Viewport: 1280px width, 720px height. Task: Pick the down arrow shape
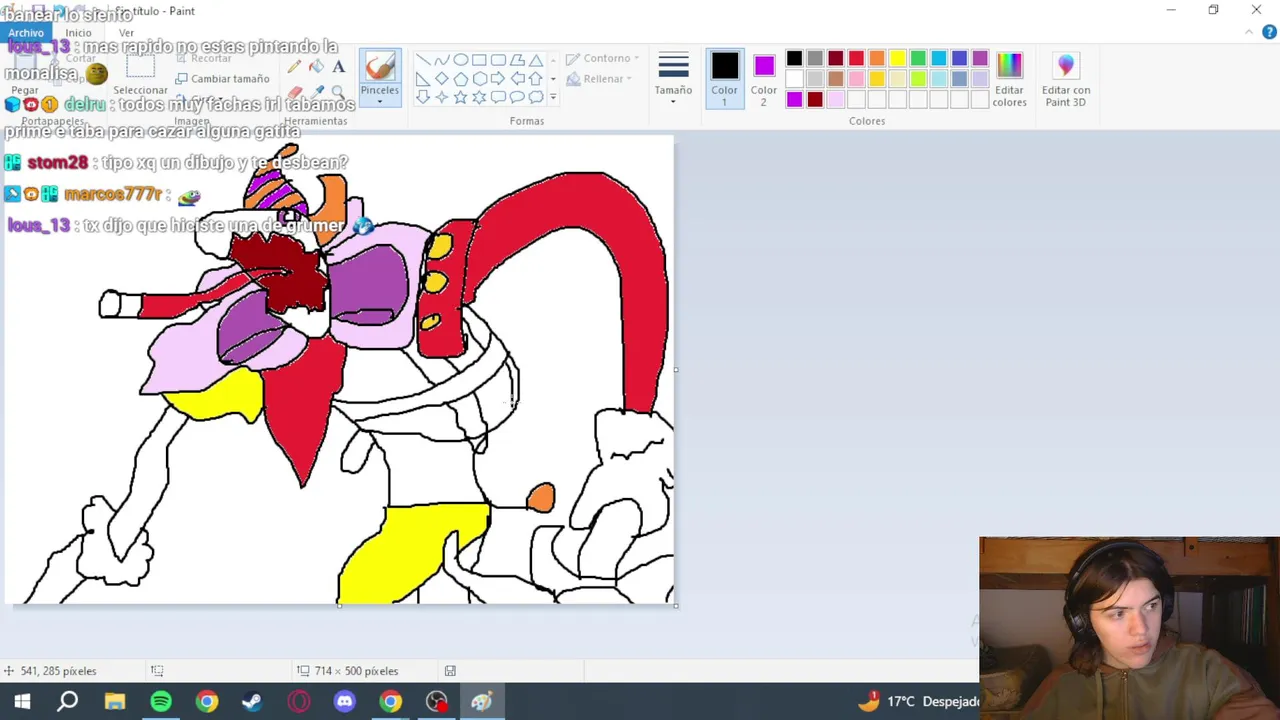(422, 97)
